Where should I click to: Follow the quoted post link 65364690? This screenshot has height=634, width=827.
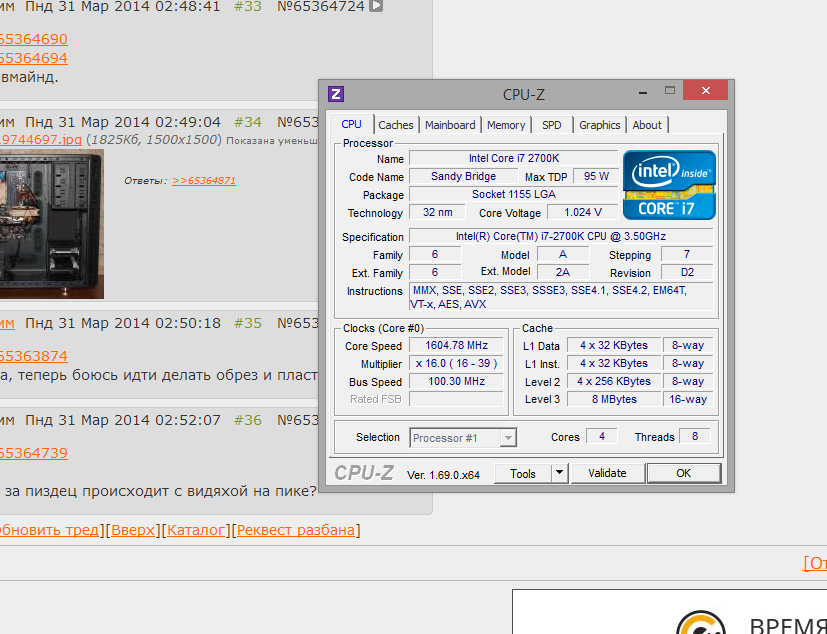point(34,39)
